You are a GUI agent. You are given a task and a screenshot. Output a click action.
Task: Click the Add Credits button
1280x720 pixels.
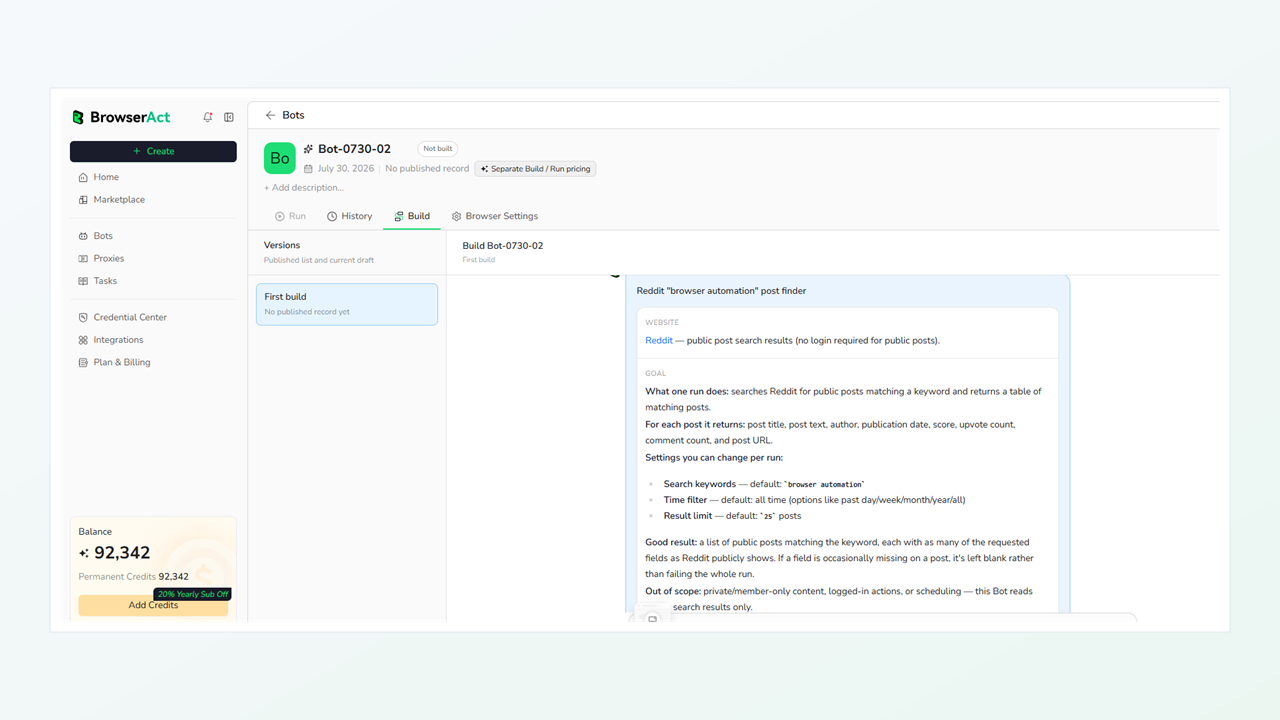coord(153,605)
